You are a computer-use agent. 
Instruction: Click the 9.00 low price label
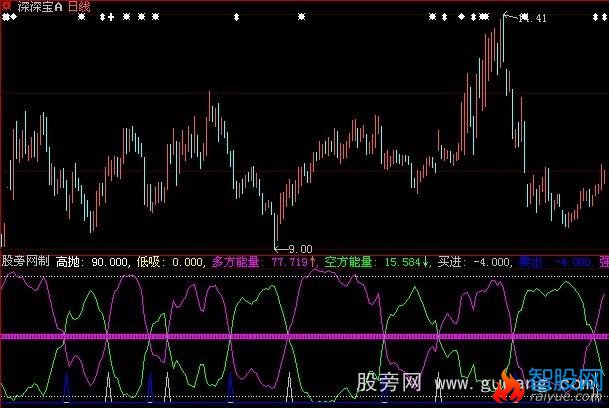tap(299, 249)
